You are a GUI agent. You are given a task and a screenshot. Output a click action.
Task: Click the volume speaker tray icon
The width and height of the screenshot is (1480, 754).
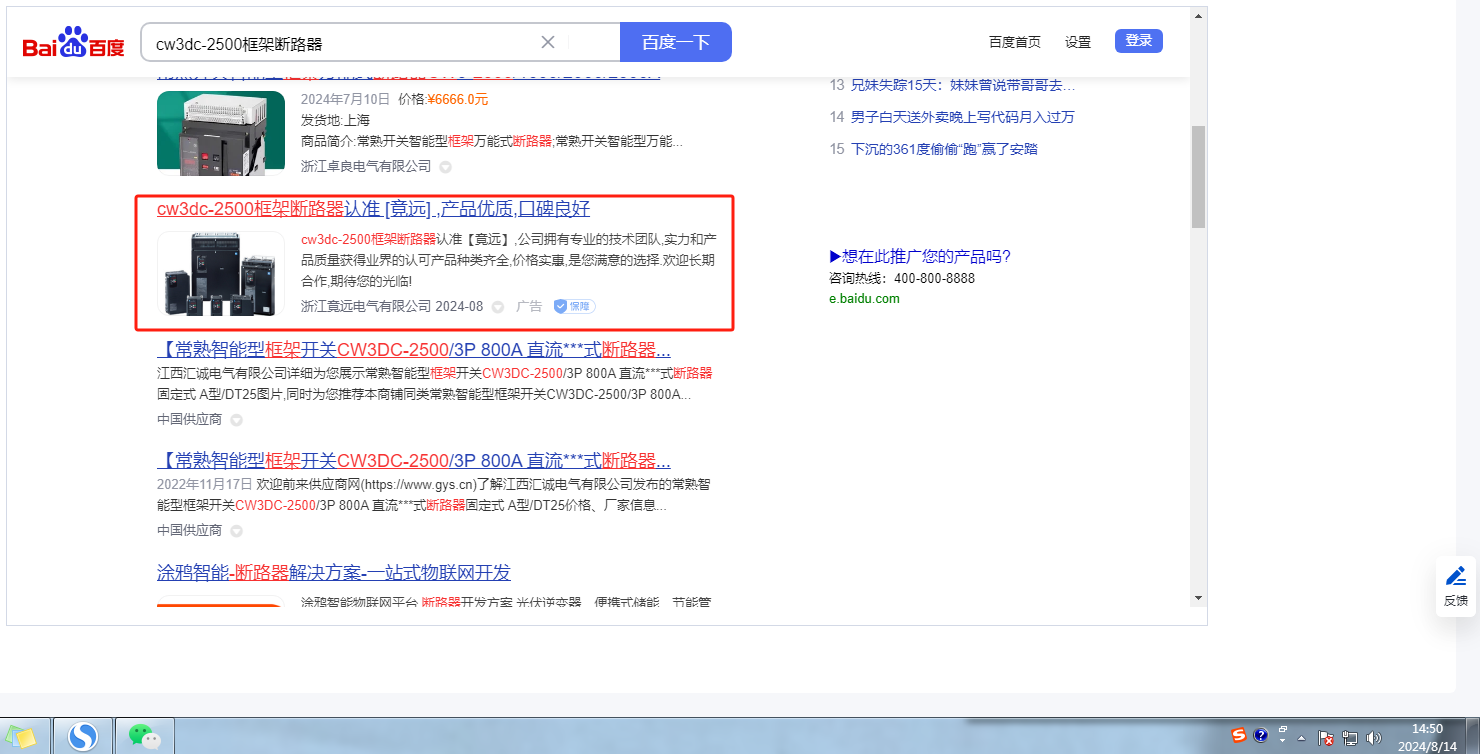click(1373, 738)
